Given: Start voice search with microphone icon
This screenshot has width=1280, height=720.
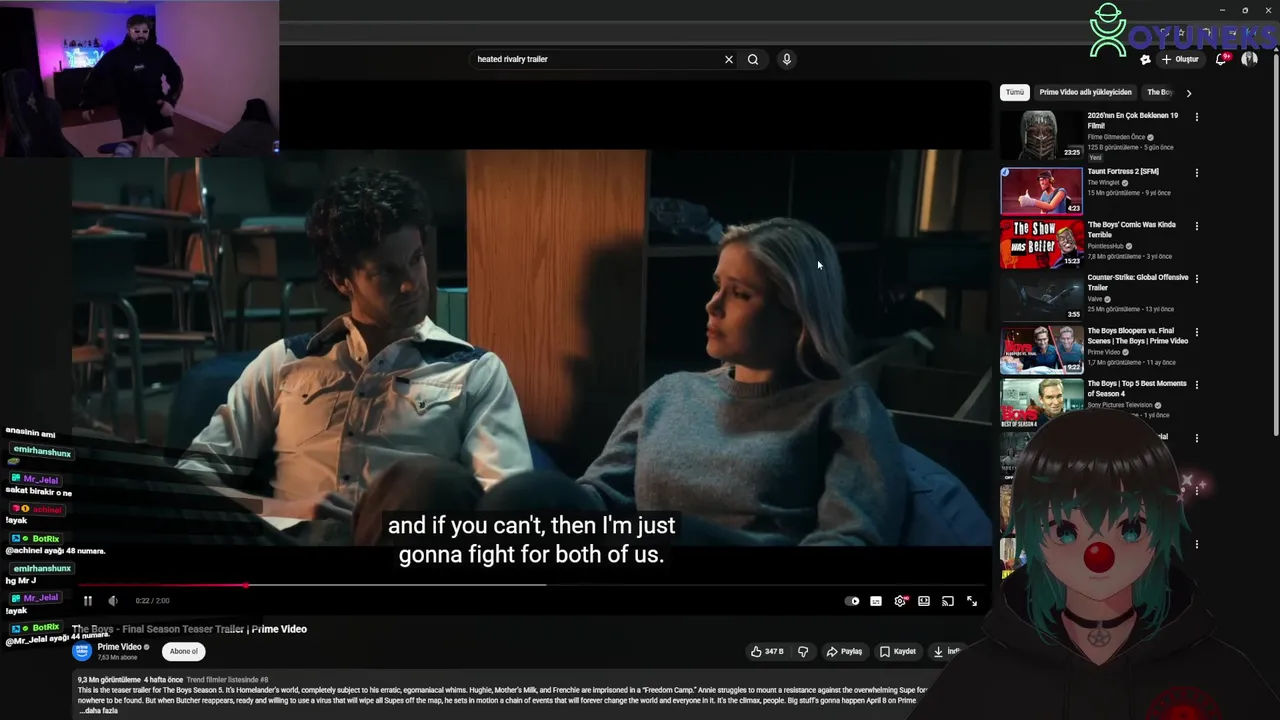Looking at the screenshot, I should (787, 59).
